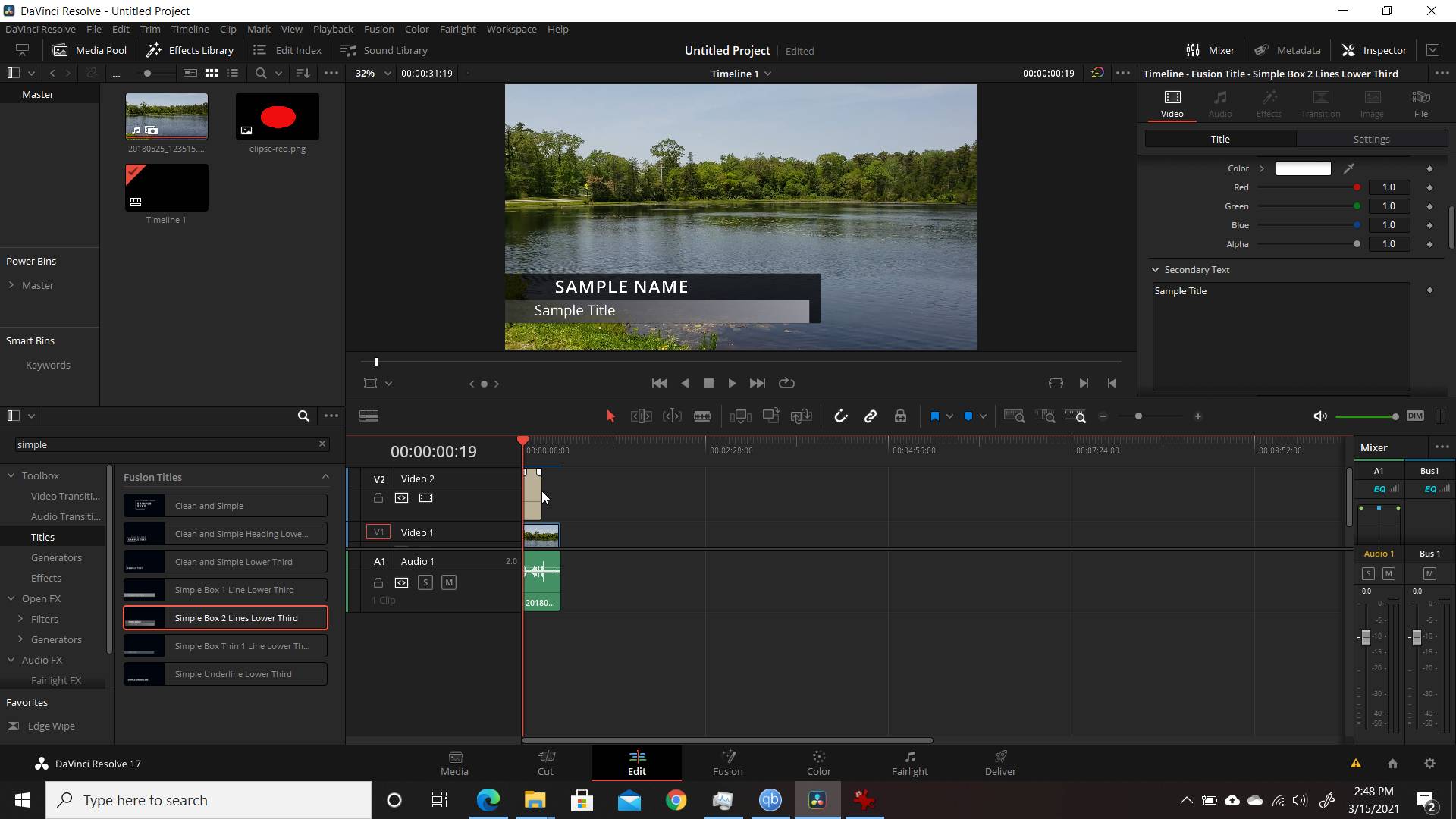The width and height of the screenshot is (1456, 819).
Task: Open the flag color dropdown arrow
Action: 949,416
